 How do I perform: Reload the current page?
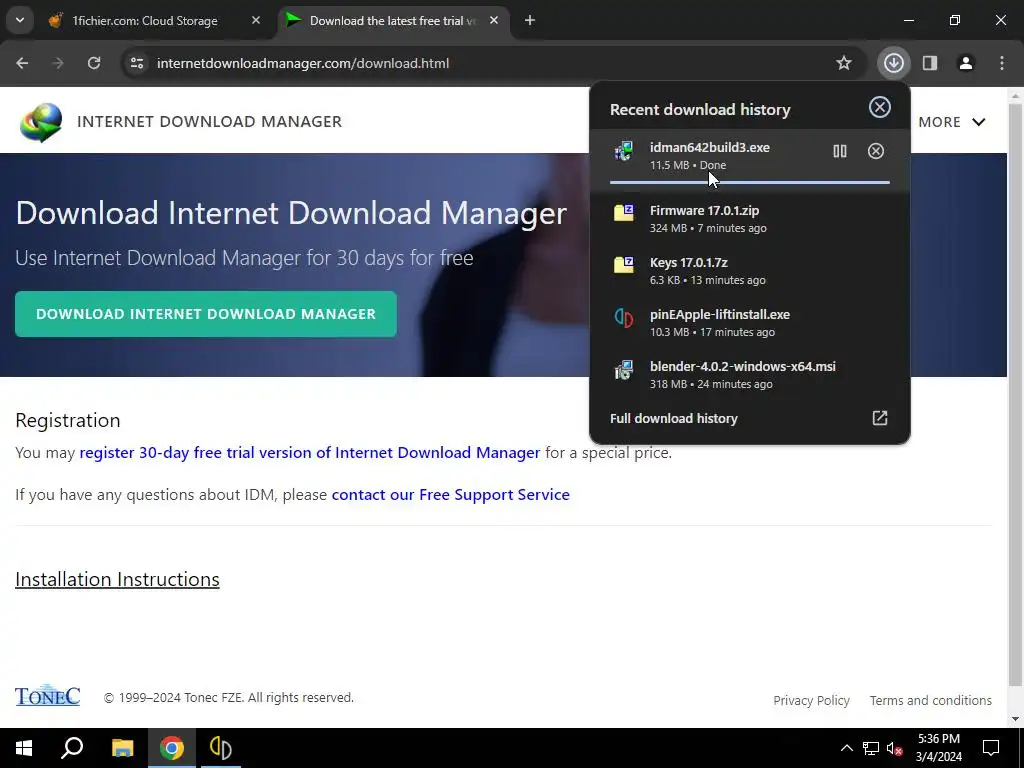94,63
